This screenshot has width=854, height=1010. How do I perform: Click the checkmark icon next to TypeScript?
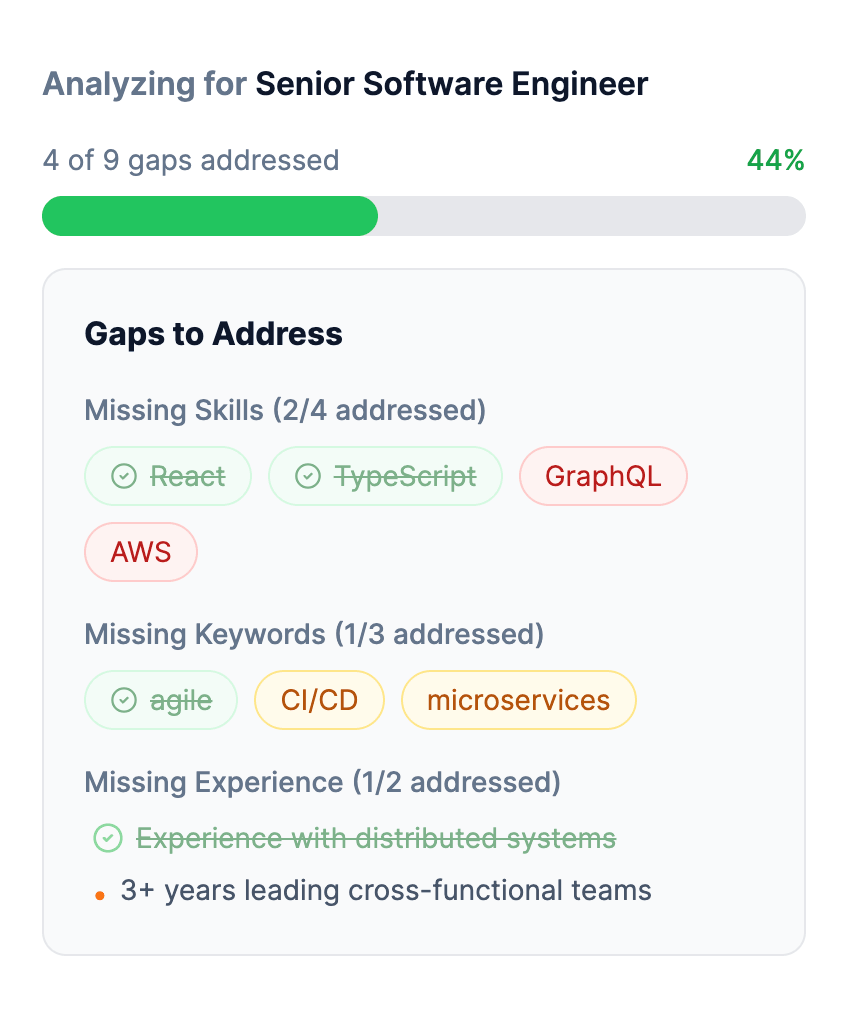tap(307, 476)
